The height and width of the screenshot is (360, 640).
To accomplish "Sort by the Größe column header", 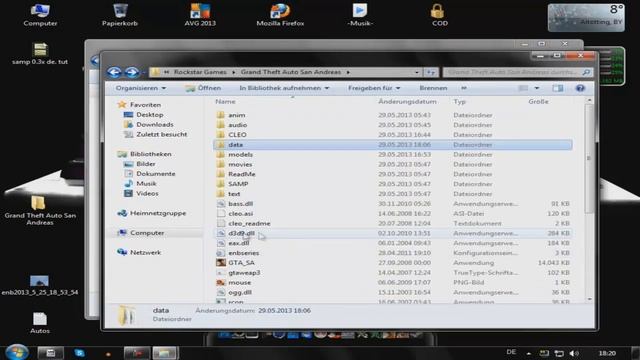I will [538, 102].
